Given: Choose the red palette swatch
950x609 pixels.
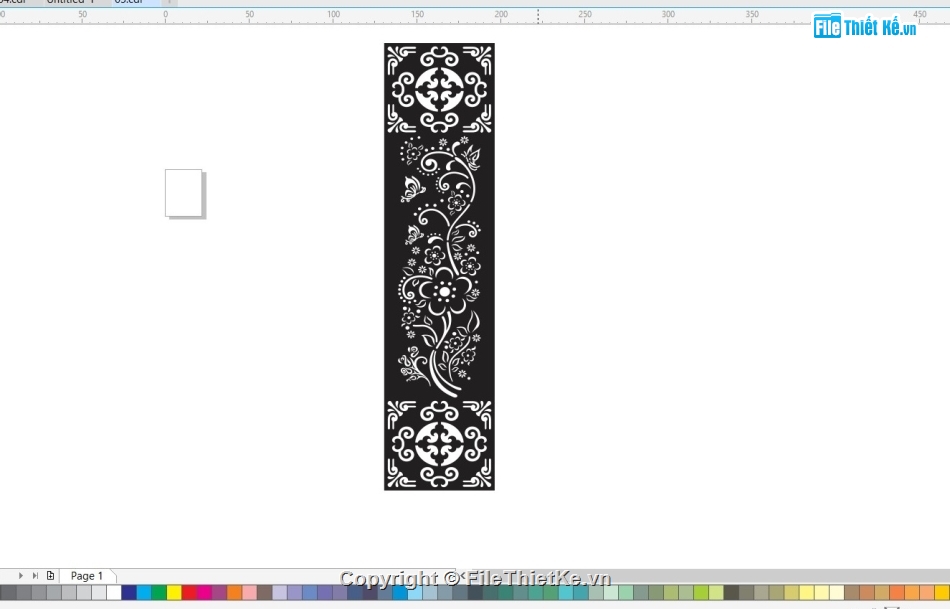Looking at the screenshot, I should pyautogui.click(x=189, y=592).
